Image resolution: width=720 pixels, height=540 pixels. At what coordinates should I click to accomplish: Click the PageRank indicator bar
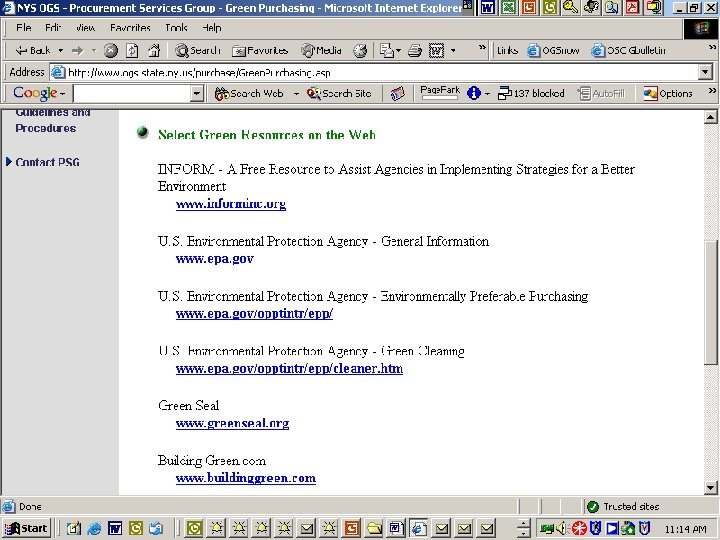click(x=440, y=93)
